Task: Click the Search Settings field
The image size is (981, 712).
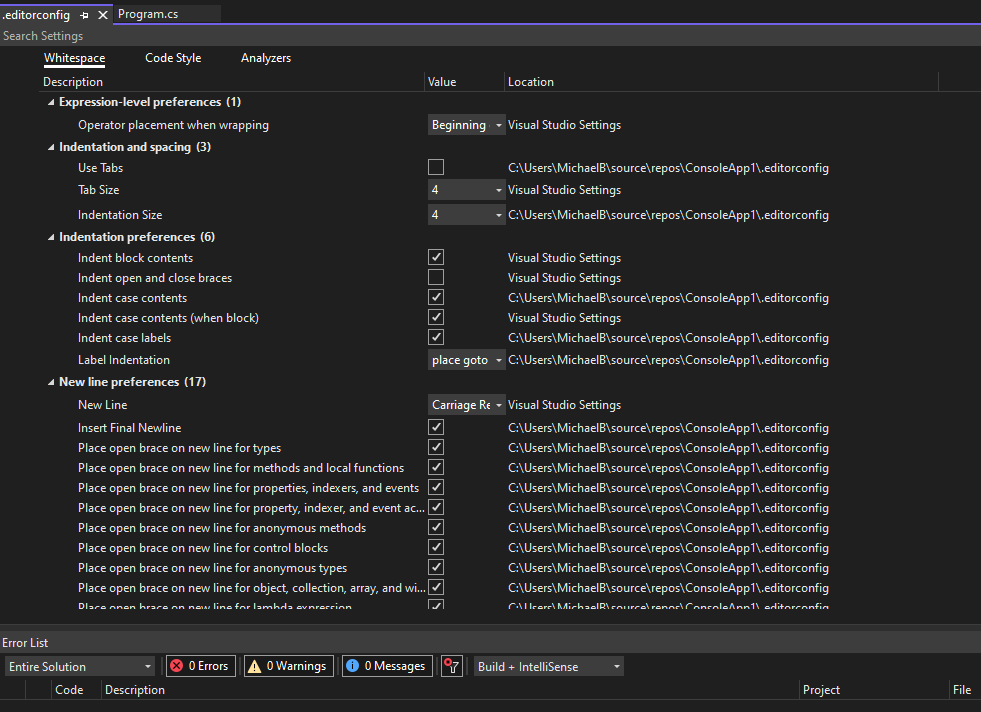Action: [490, 36]
